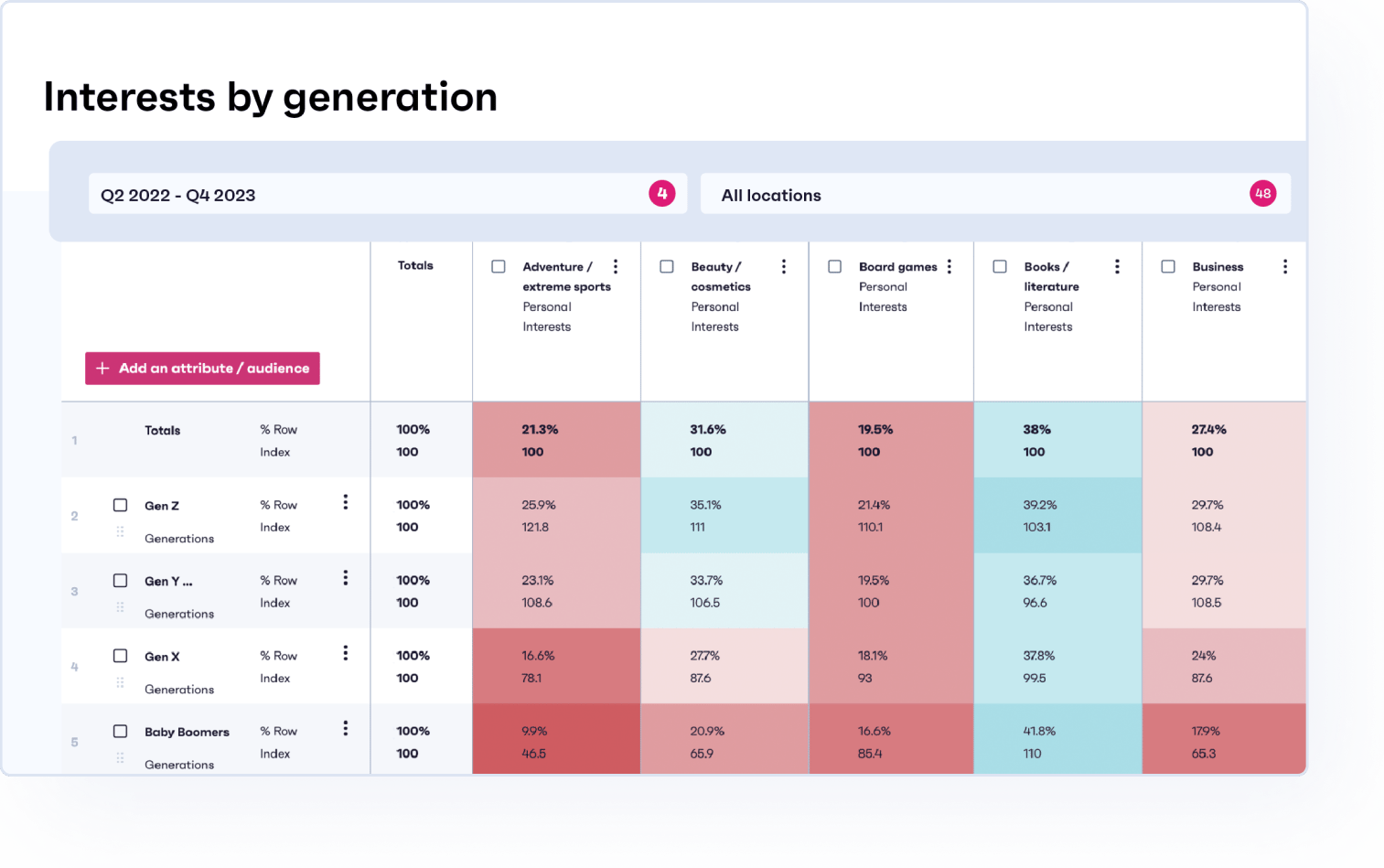Open the Beauty/cosmetics column three-dot menu
The image size is (1384, 868).
click(x=783, y=265)
